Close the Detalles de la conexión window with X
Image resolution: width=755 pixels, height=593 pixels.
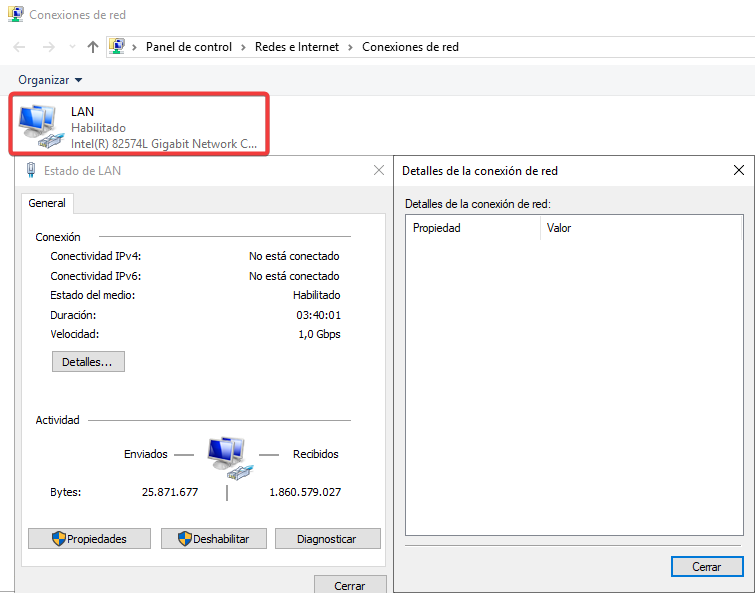739,170
